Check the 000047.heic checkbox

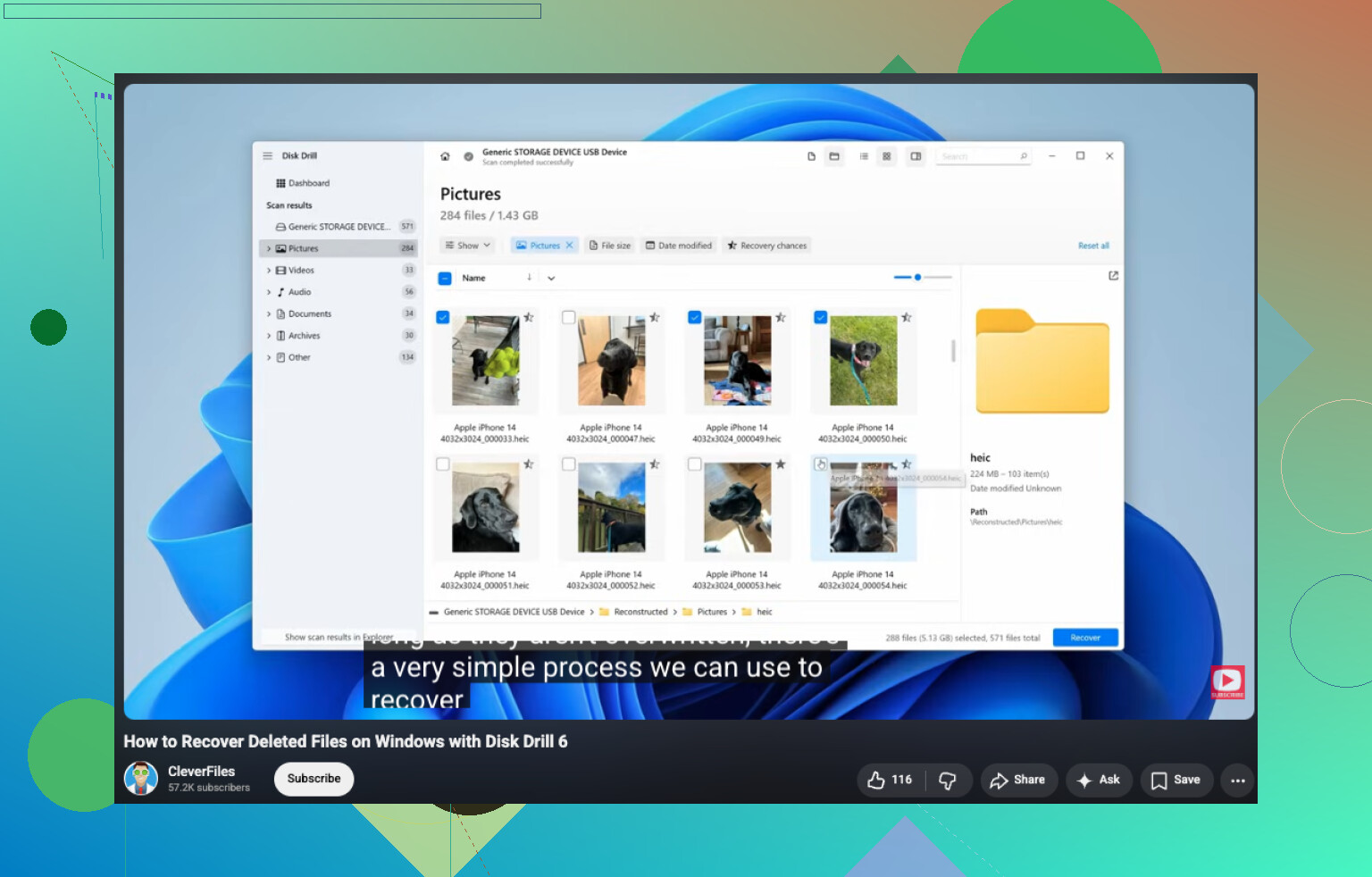568,317
